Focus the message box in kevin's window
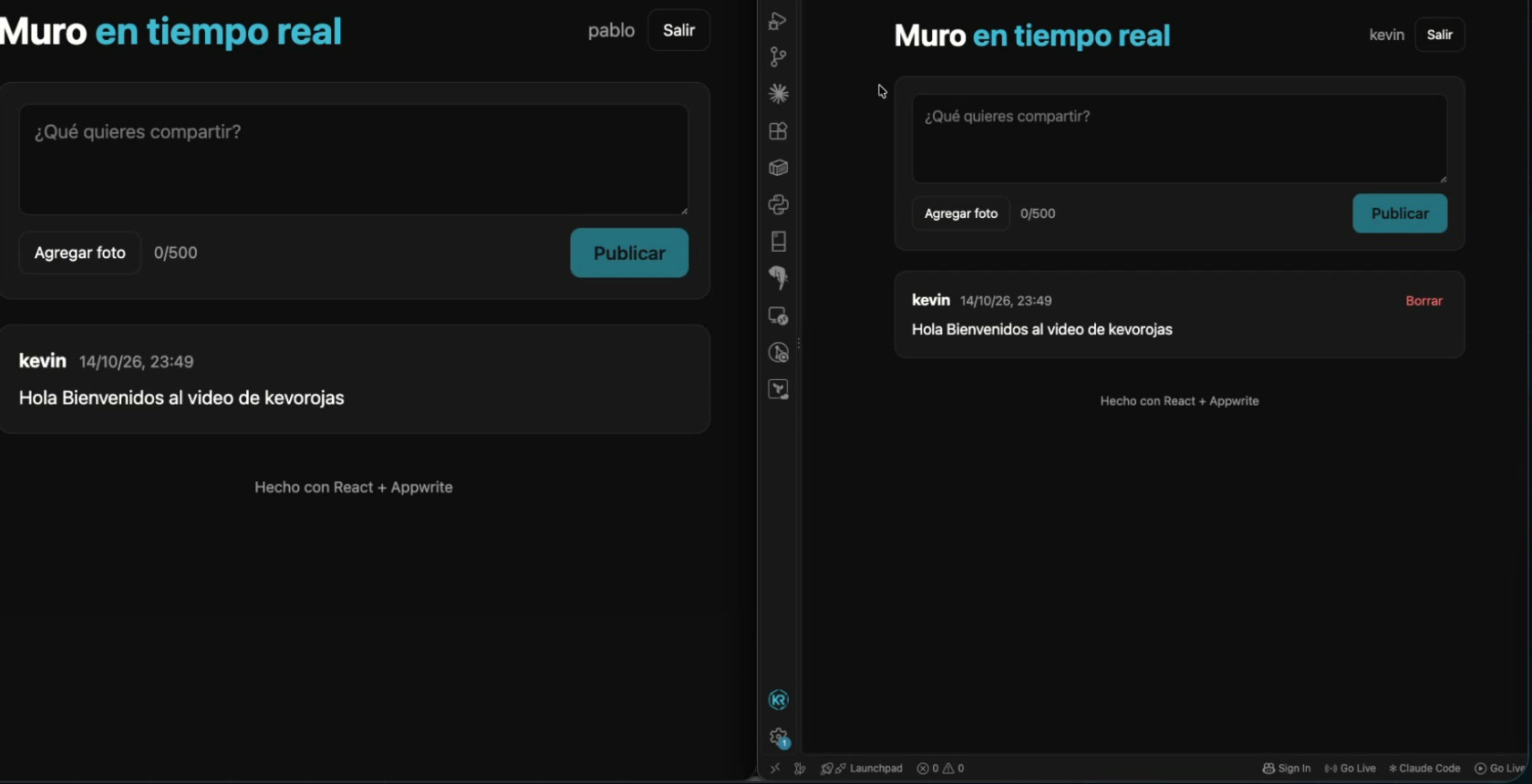Screen dimensions: 1532x784 click(1180, 139)
